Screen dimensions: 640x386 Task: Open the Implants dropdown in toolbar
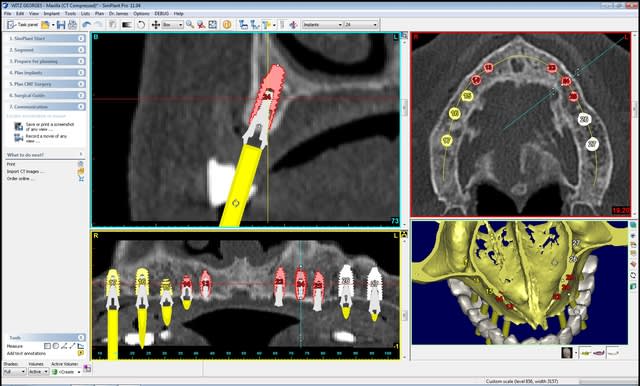click(322, 25)
